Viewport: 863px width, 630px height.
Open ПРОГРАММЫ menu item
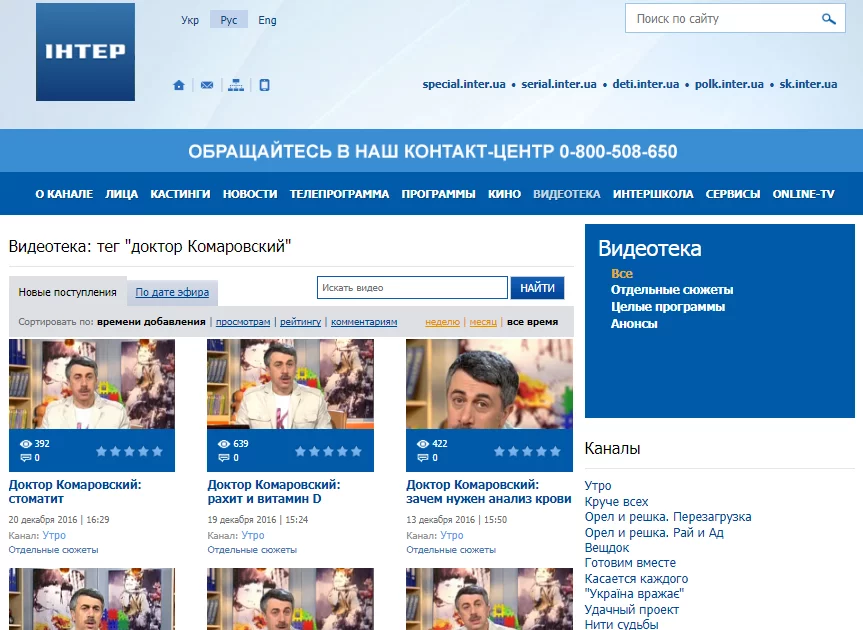pyautogui.click(x=439, y=194)
